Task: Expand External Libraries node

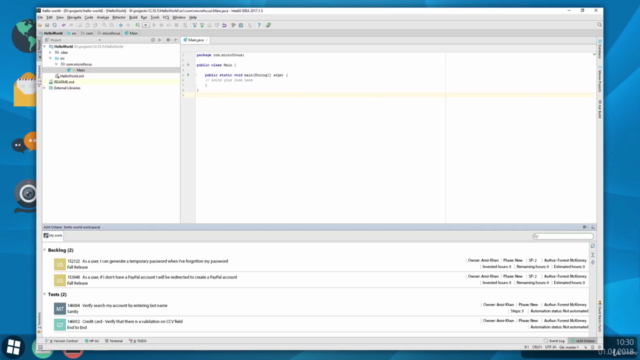Action: pos(45,88)
